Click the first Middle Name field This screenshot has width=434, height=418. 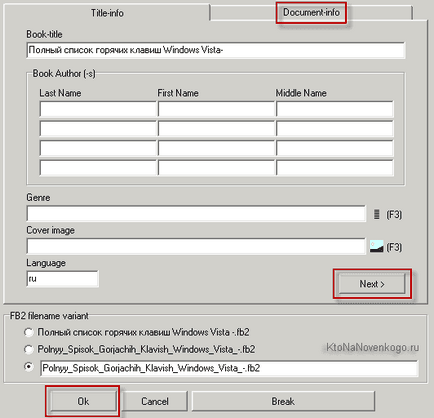(x=335, y=109)
